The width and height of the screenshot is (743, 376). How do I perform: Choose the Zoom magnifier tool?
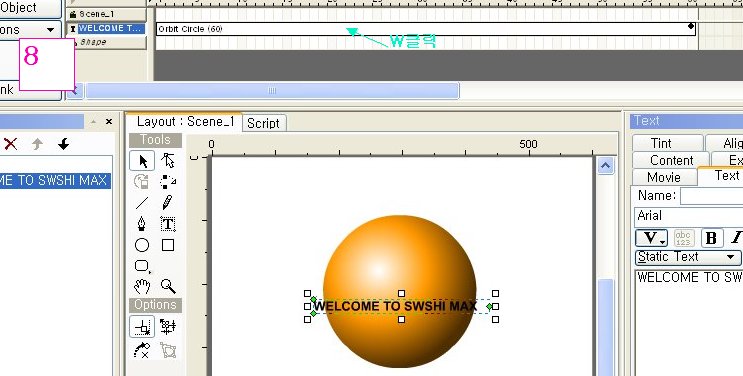168,286
